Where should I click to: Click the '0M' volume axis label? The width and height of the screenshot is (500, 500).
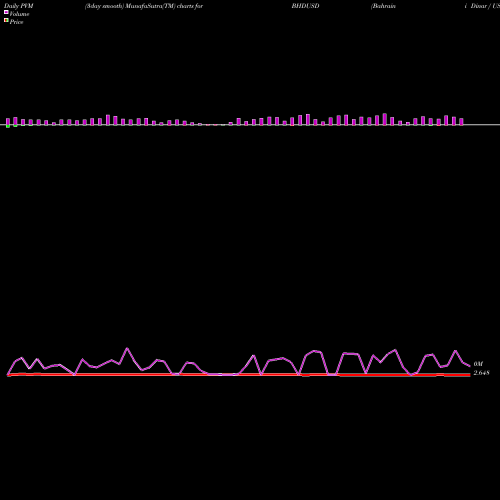pyautogui.click(x=478, y=364)
